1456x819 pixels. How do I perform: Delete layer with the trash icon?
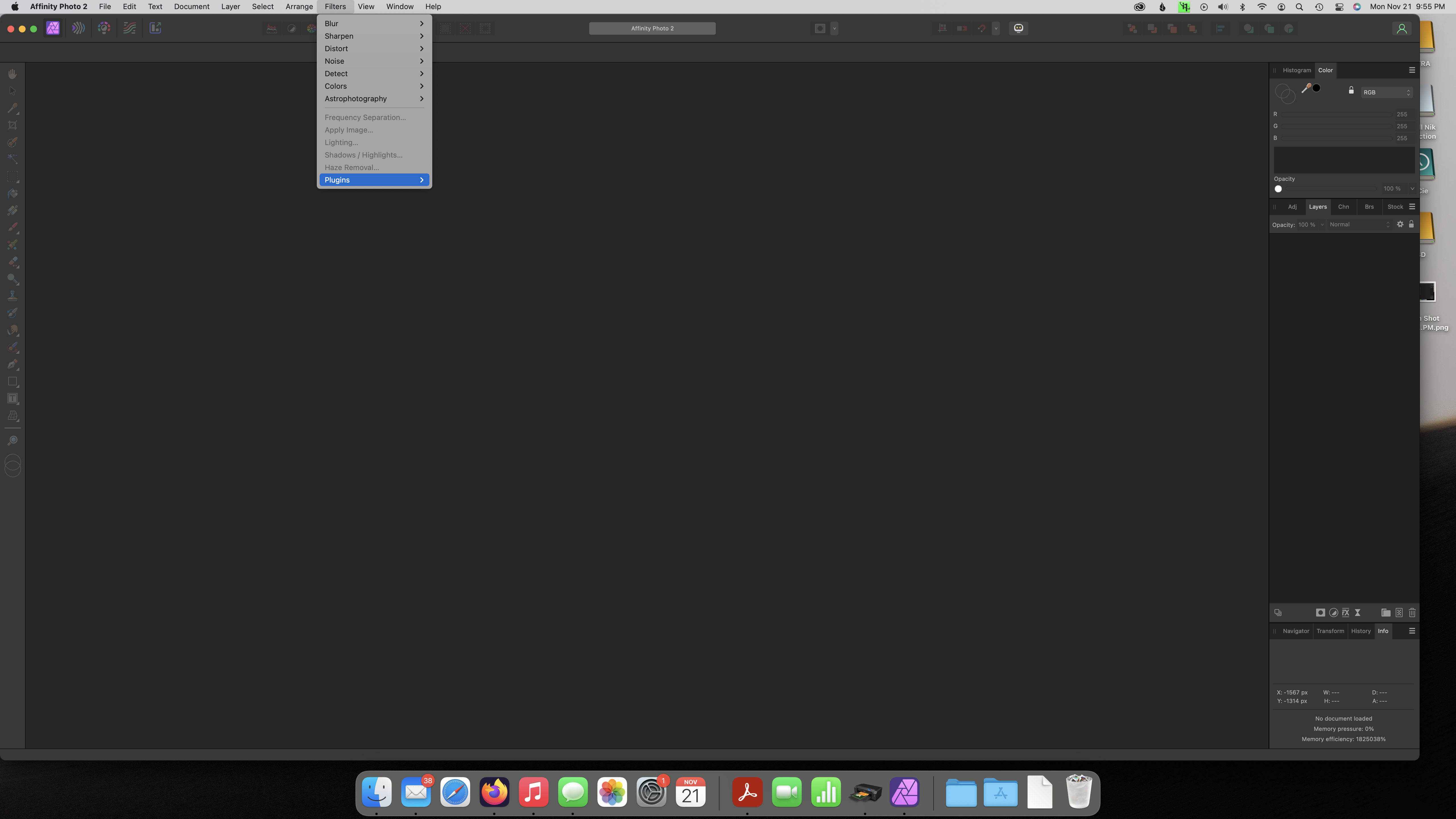click(x=1412, y=613)
